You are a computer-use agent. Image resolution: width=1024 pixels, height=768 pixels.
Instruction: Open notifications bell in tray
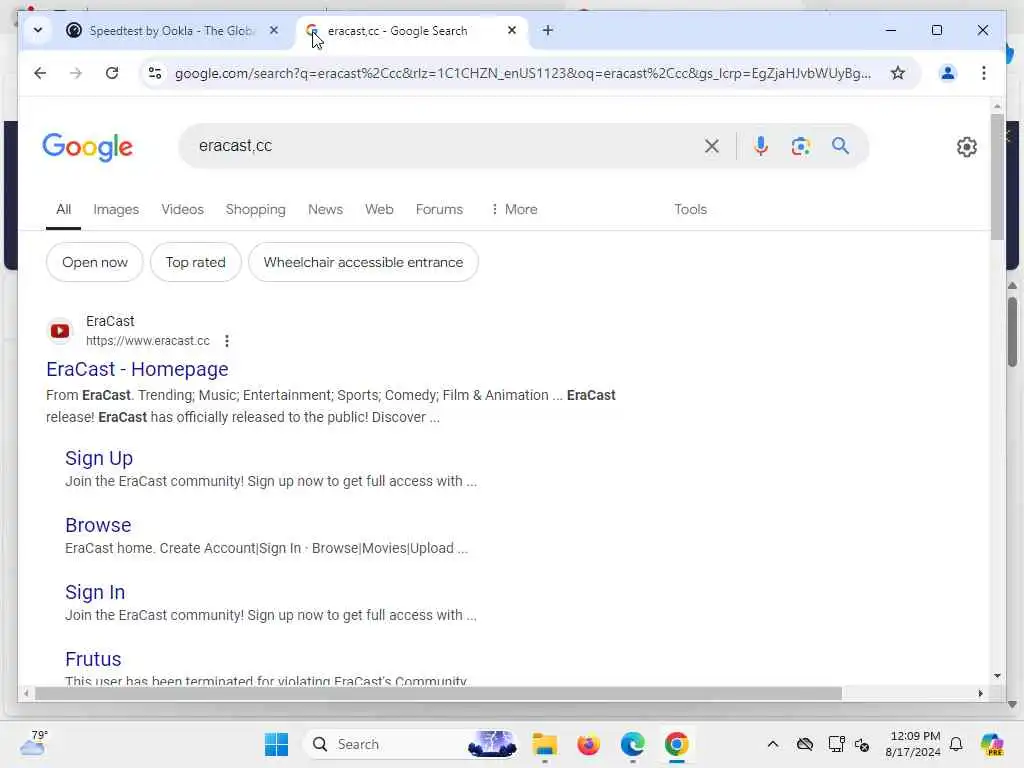pyautogui.click(x=956, y=744)
